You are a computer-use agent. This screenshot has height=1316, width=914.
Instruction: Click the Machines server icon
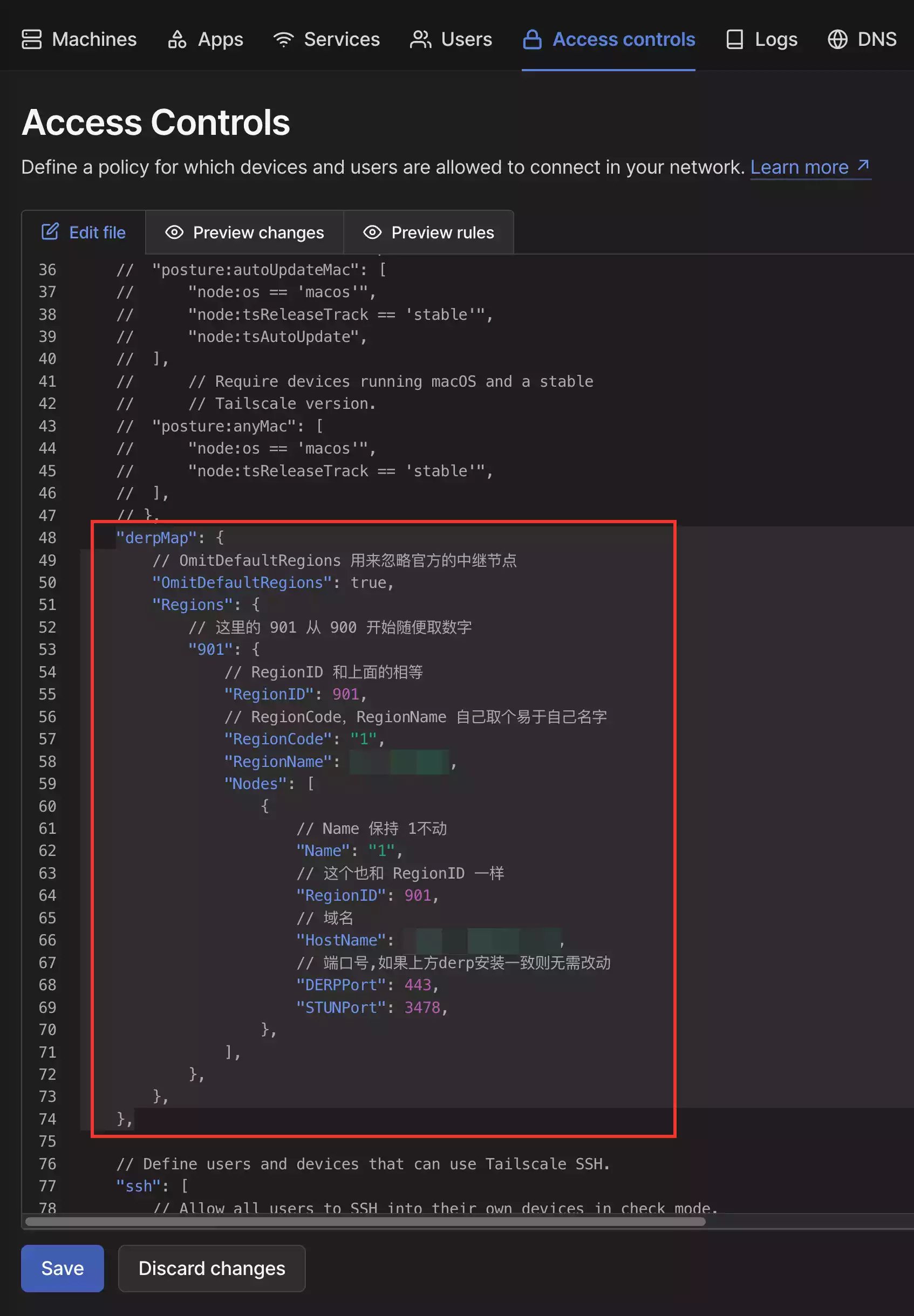31,39
